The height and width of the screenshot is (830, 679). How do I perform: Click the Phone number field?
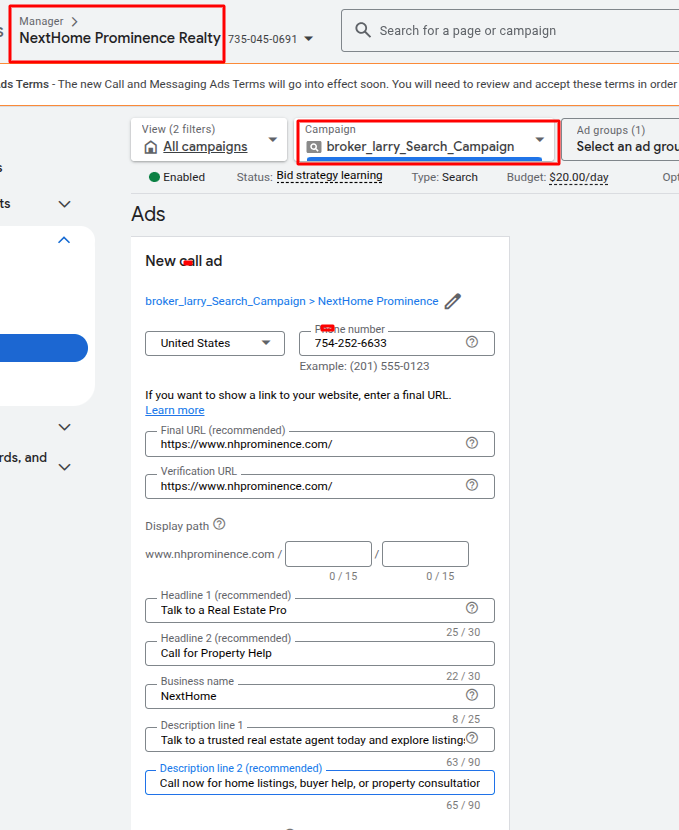(396, 344)
